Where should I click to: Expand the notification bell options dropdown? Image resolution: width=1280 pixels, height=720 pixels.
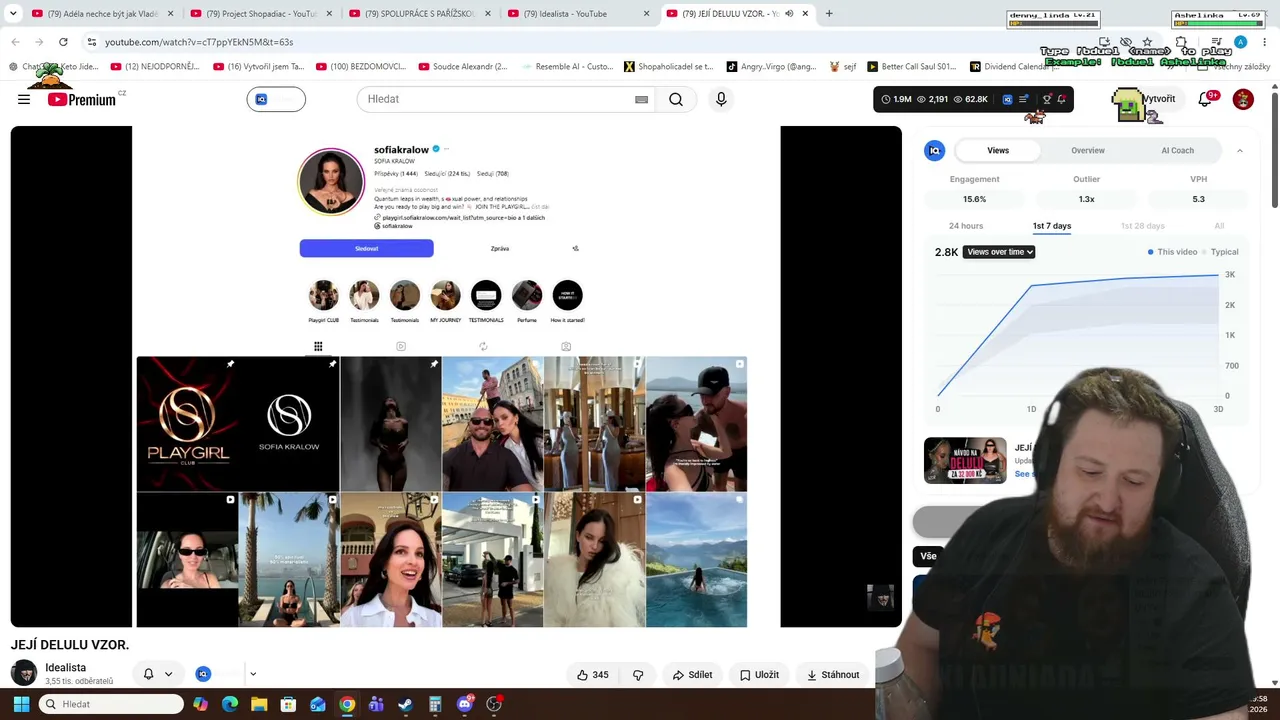point(168,674)
